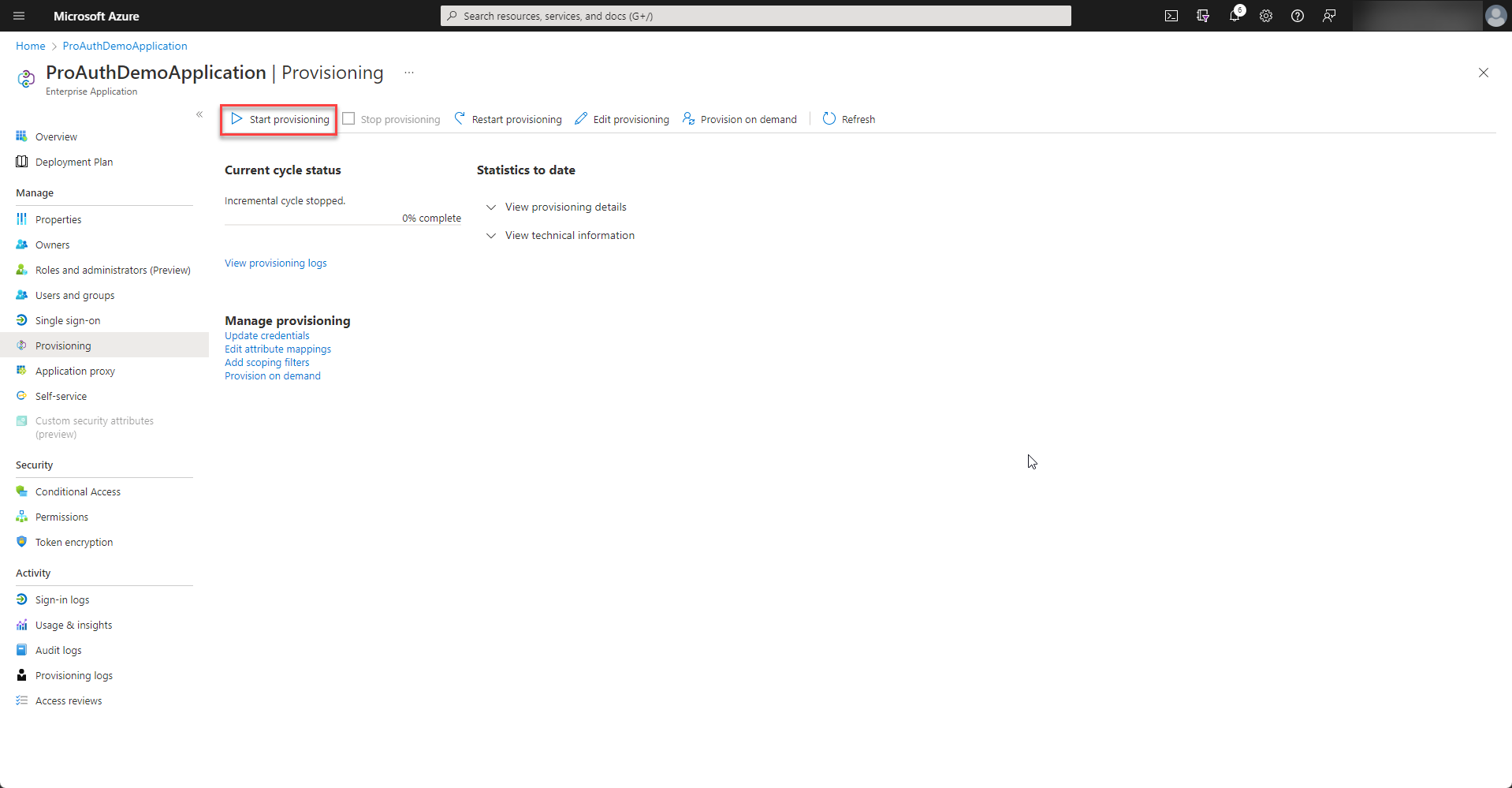Go to the Home breadcrumb

pyautogui.click(x=31, y=46)
